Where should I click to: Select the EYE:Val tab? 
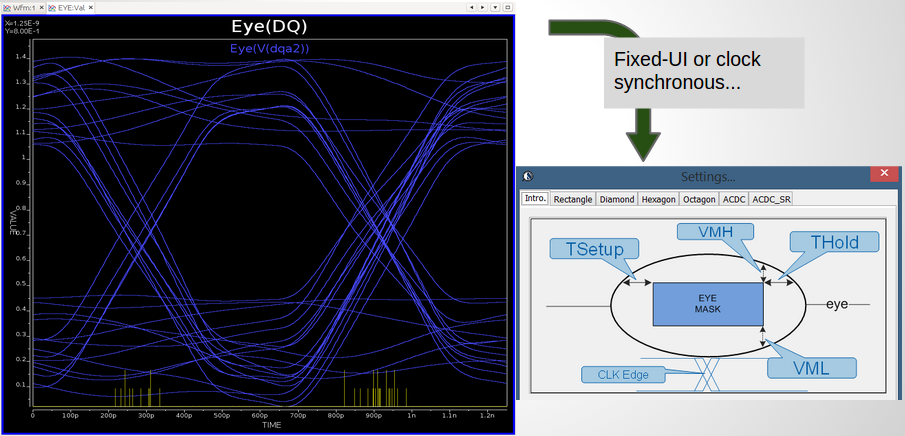tap(68, 7)
